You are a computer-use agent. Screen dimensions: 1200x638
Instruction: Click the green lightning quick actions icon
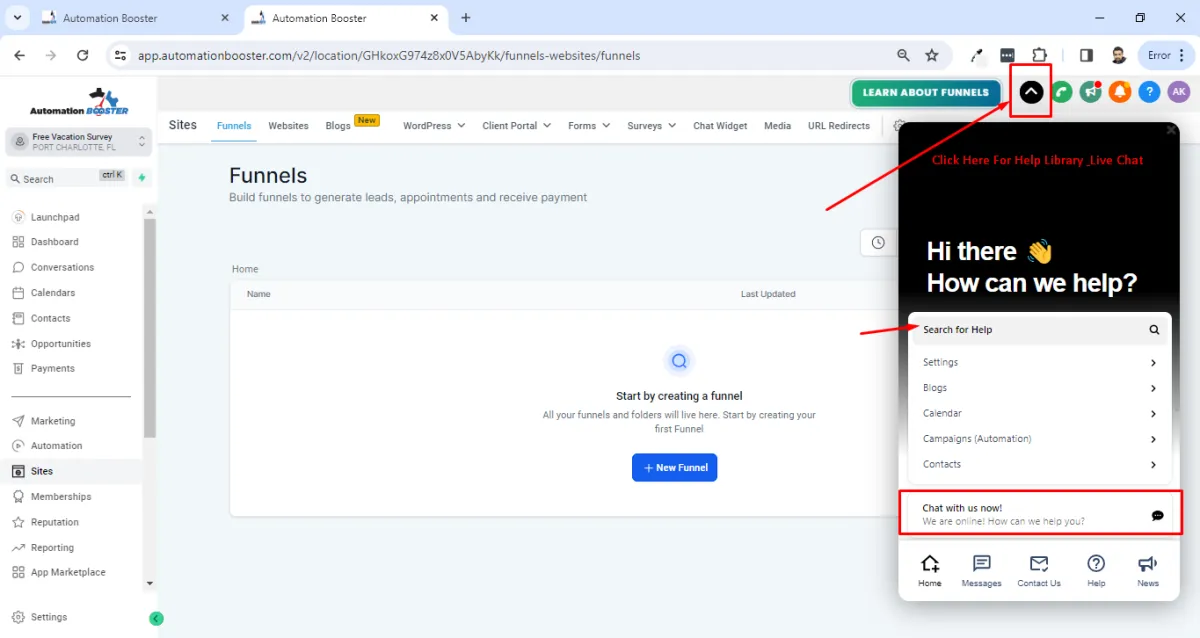pyautogui.click(x=142, y=178)
